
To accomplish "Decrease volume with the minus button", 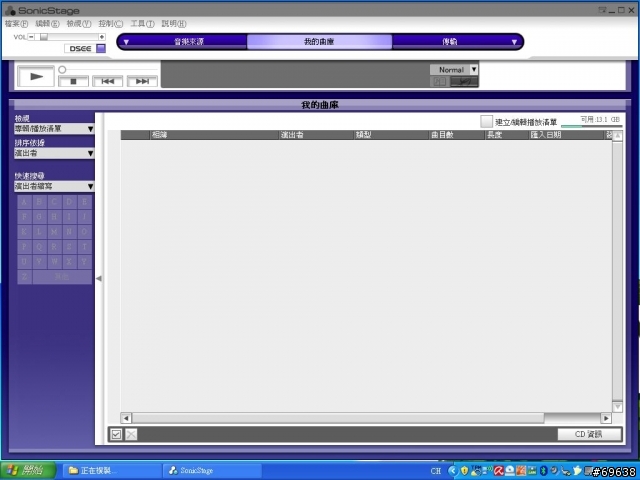I will tap(31, 37).
